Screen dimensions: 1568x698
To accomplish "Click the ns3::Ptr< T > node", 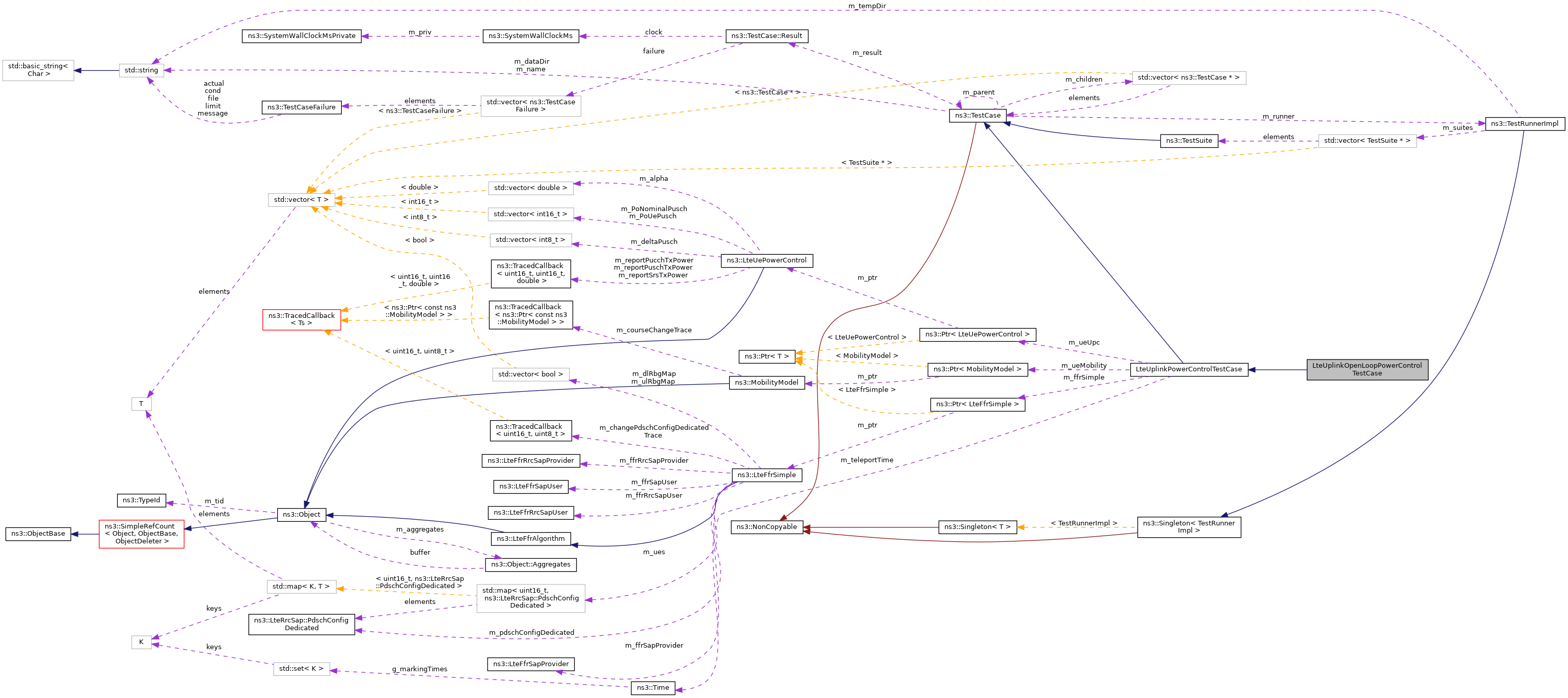I will [x=766, y=356].
